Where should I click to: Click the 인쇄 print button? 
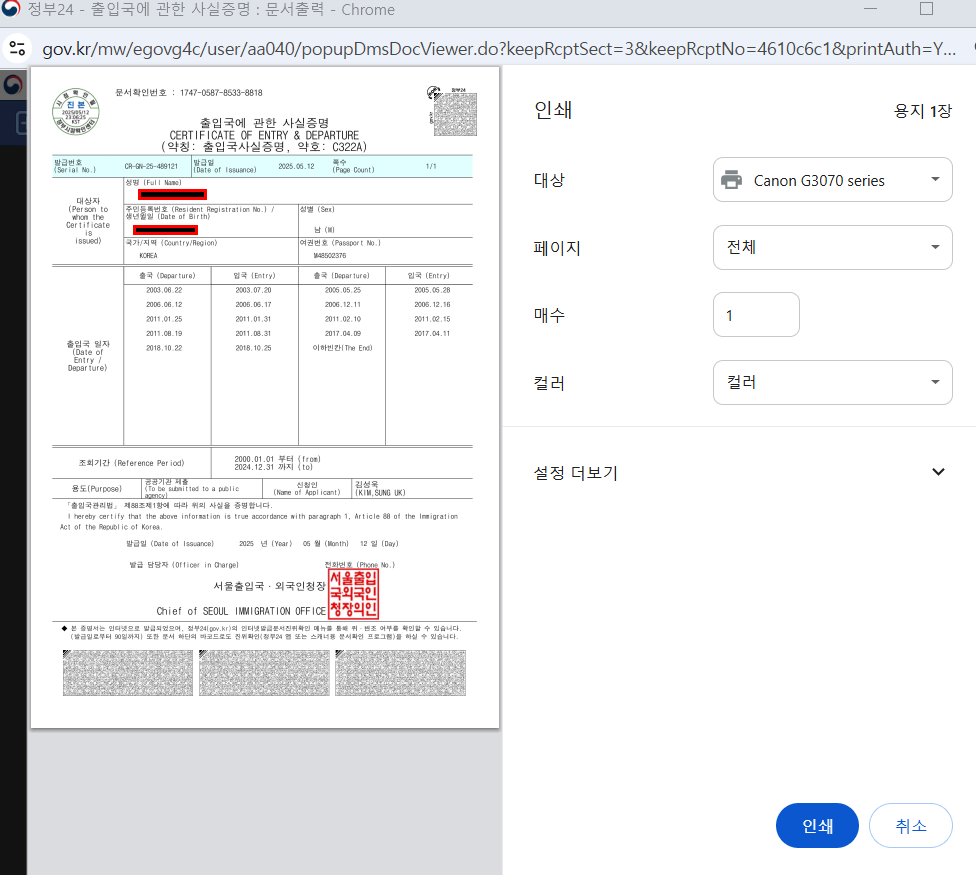pyautogui.click(x=817, y=825)
